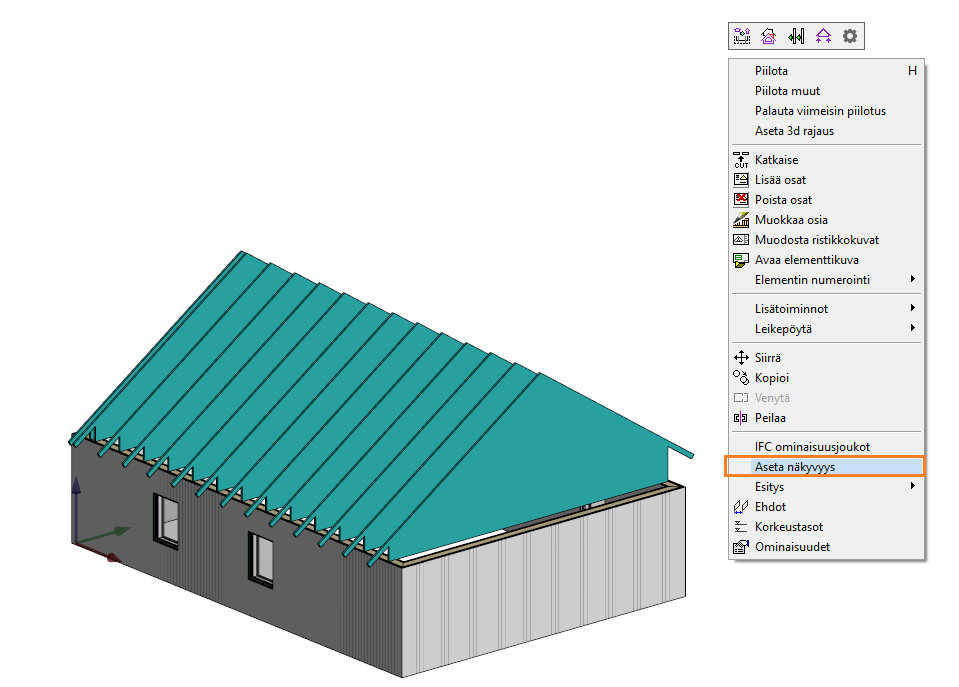Click the first dotted-frame icon in mini toolbar
The image size is (959, 687).
[x=741, y=37]
